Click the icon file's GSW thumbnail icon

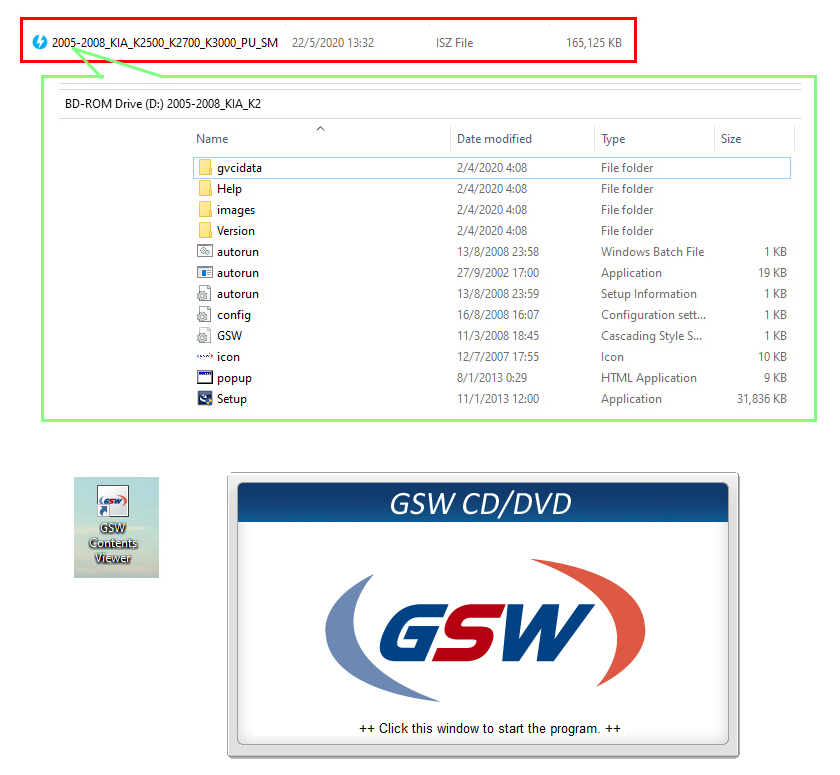coord(205,356)
